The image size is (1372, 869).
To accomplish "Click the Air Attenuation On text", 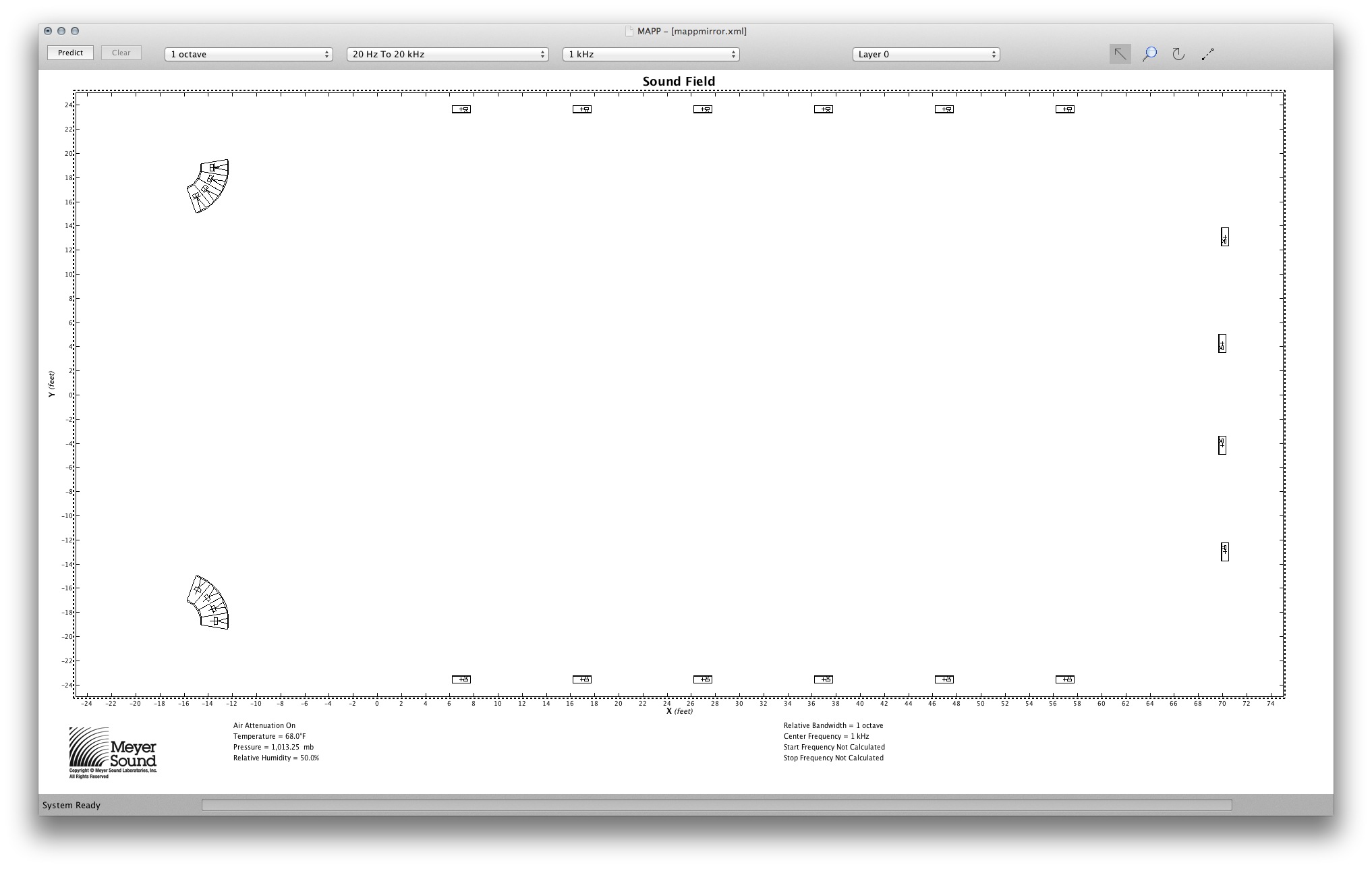I will click(x=264, y=725).
